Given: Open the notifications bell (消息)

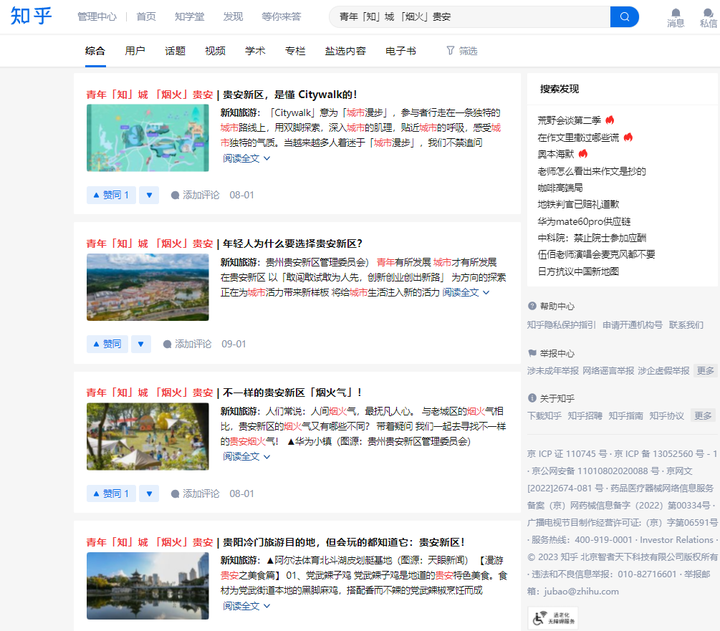Looking at the screenshot, I should pos(675,17).
